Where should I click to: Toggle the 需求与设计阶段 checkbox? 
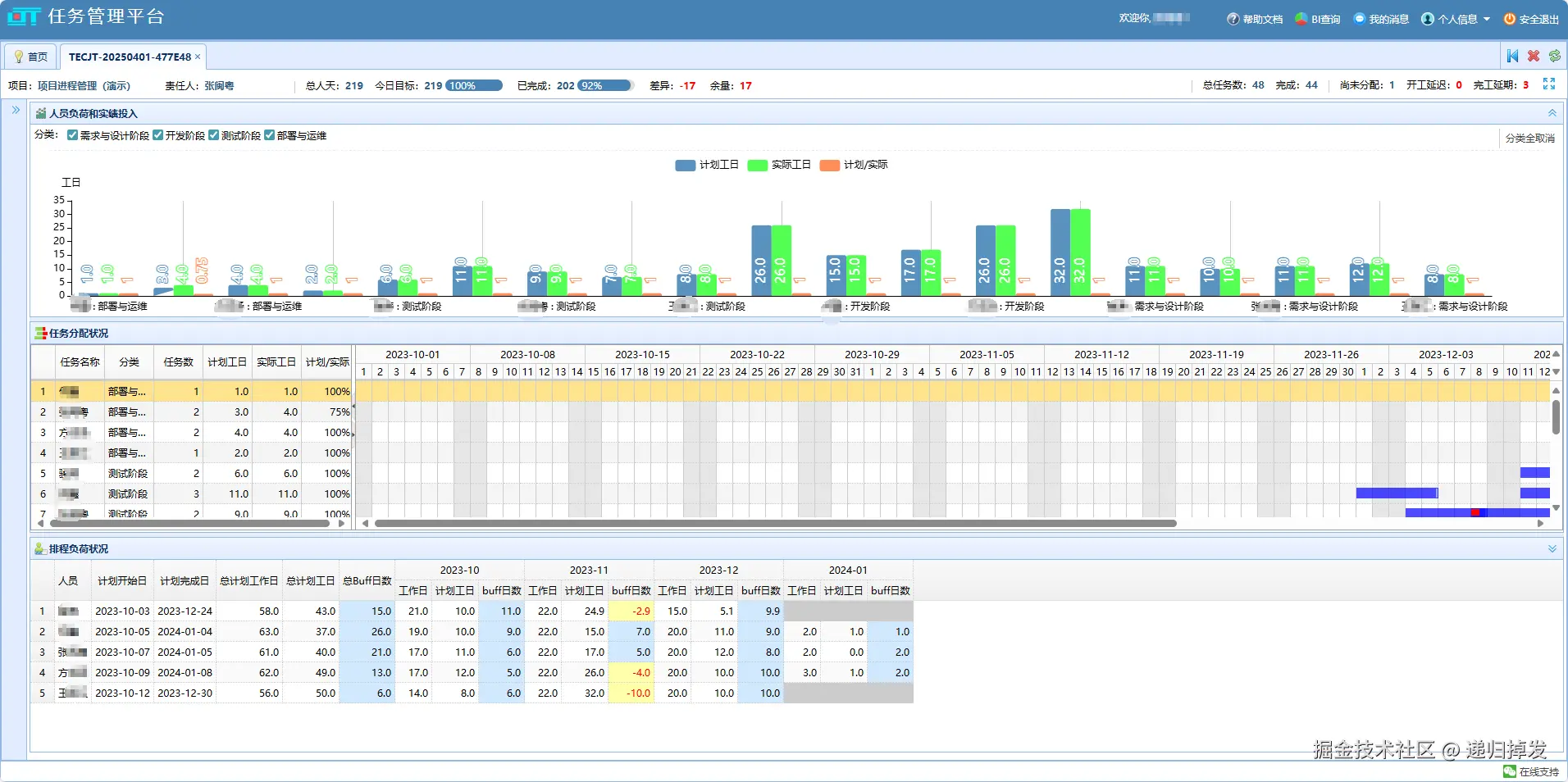[x=73, y=135]
